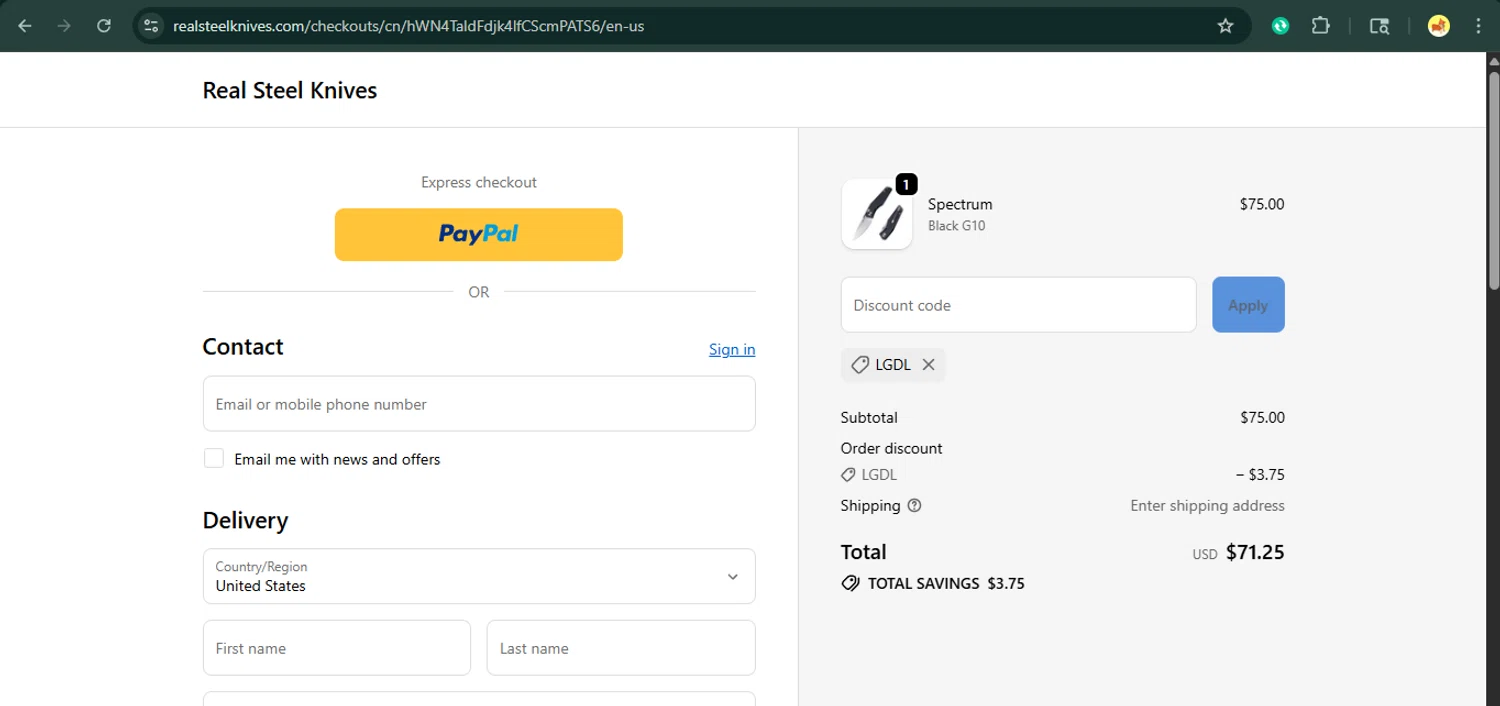Screen dimensions: 1500x706
Task: Reload the checkout page
Action: tap(104, 26)
